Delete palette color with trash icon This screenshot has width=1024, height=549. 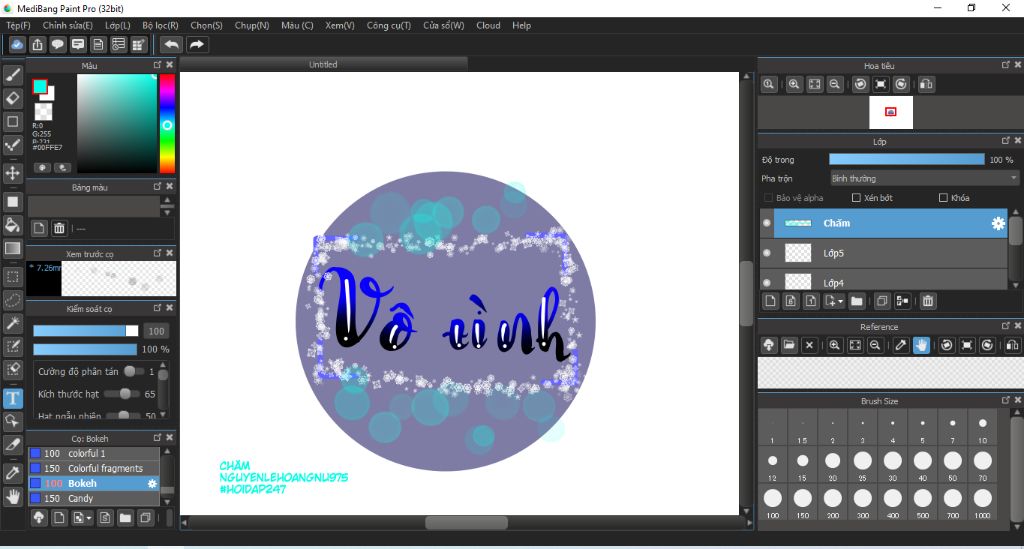tap(59, 228)
